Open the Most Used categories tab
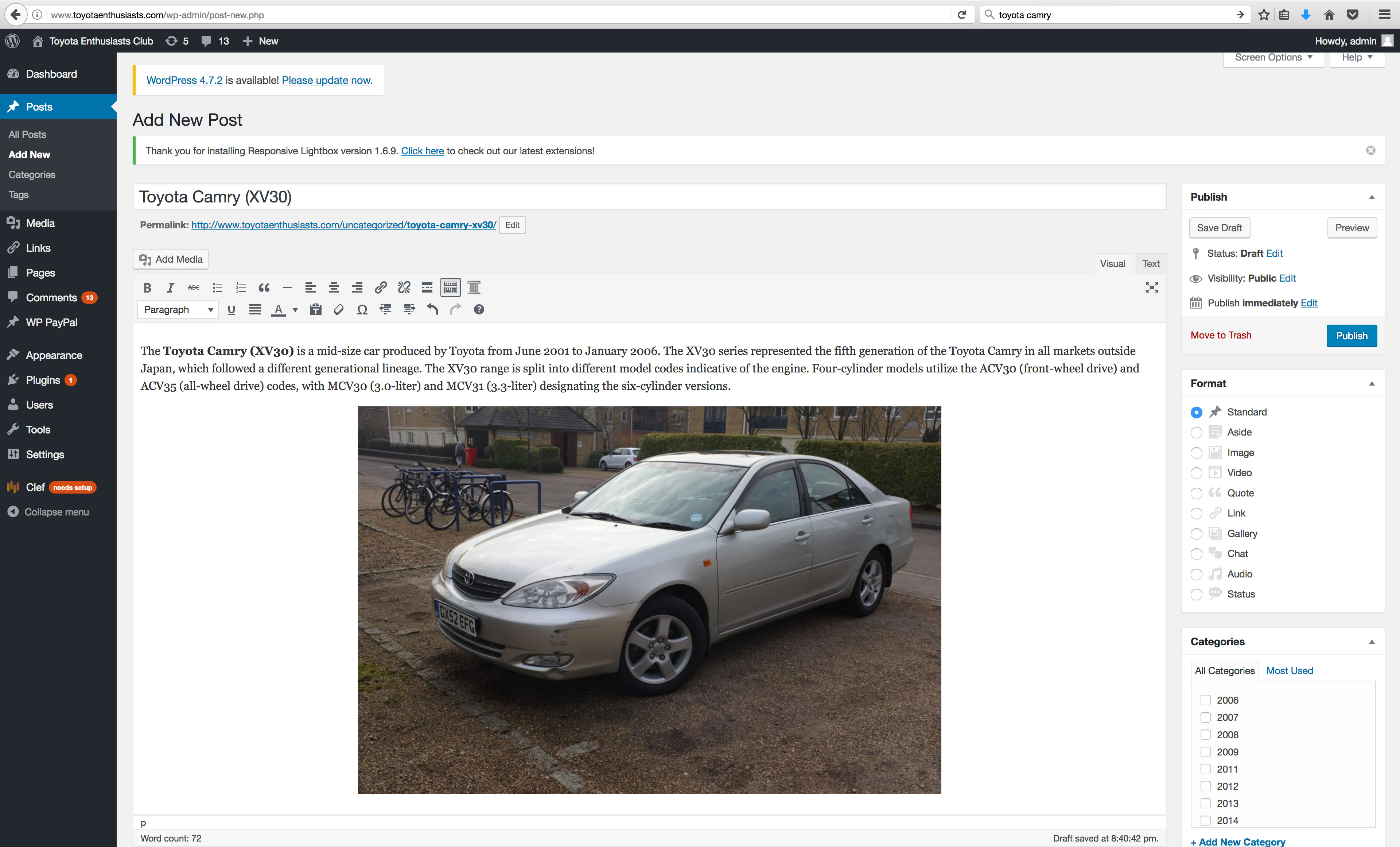Screen dimensions: 1400x847 1289,671
